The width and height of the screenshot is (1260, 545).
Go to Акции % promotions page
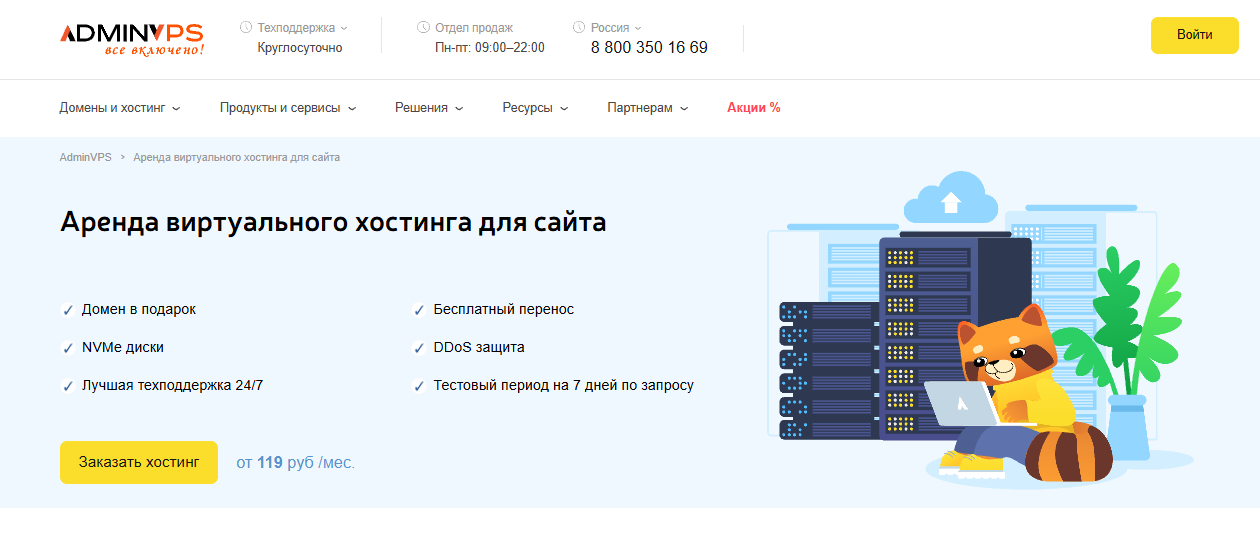[x=753, y=108]
